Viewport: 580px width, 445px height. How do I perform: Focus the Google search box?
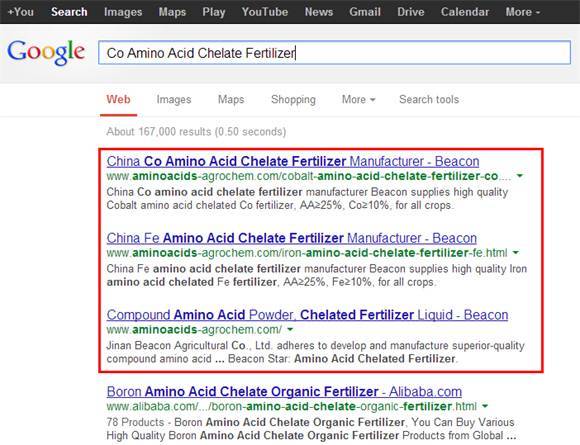point(334,53)
